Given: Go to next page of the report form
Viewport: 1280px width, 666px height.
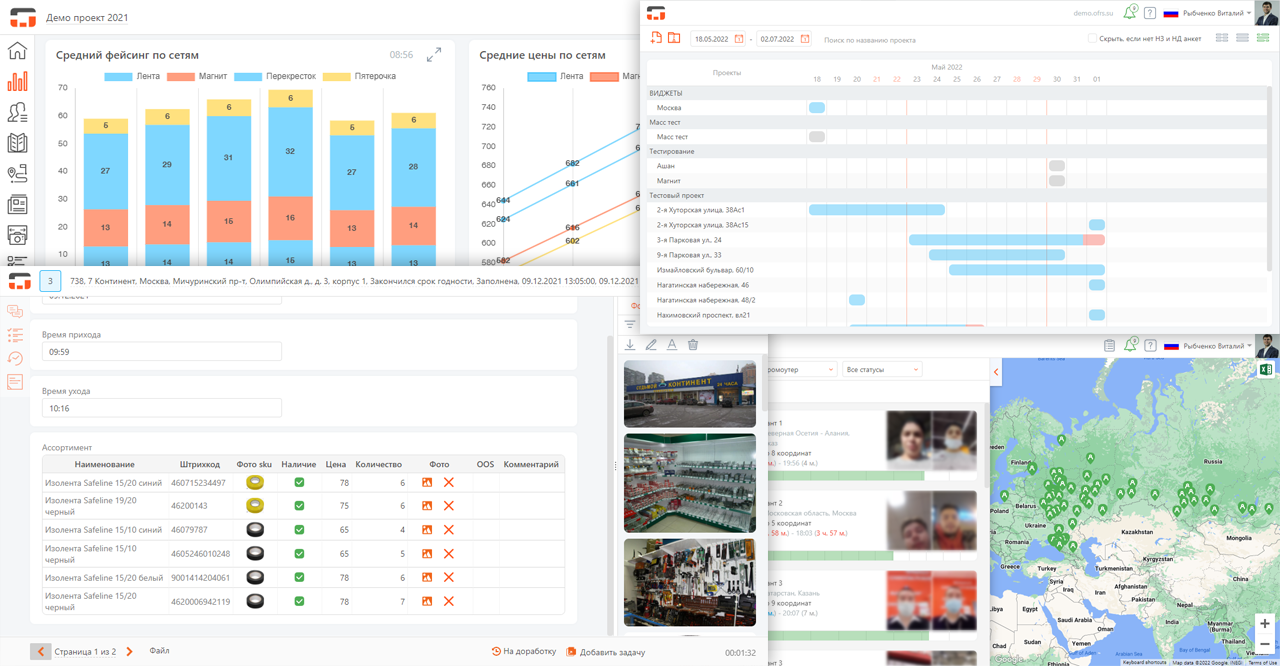Looking at the screenshot, I should (128, 651).
